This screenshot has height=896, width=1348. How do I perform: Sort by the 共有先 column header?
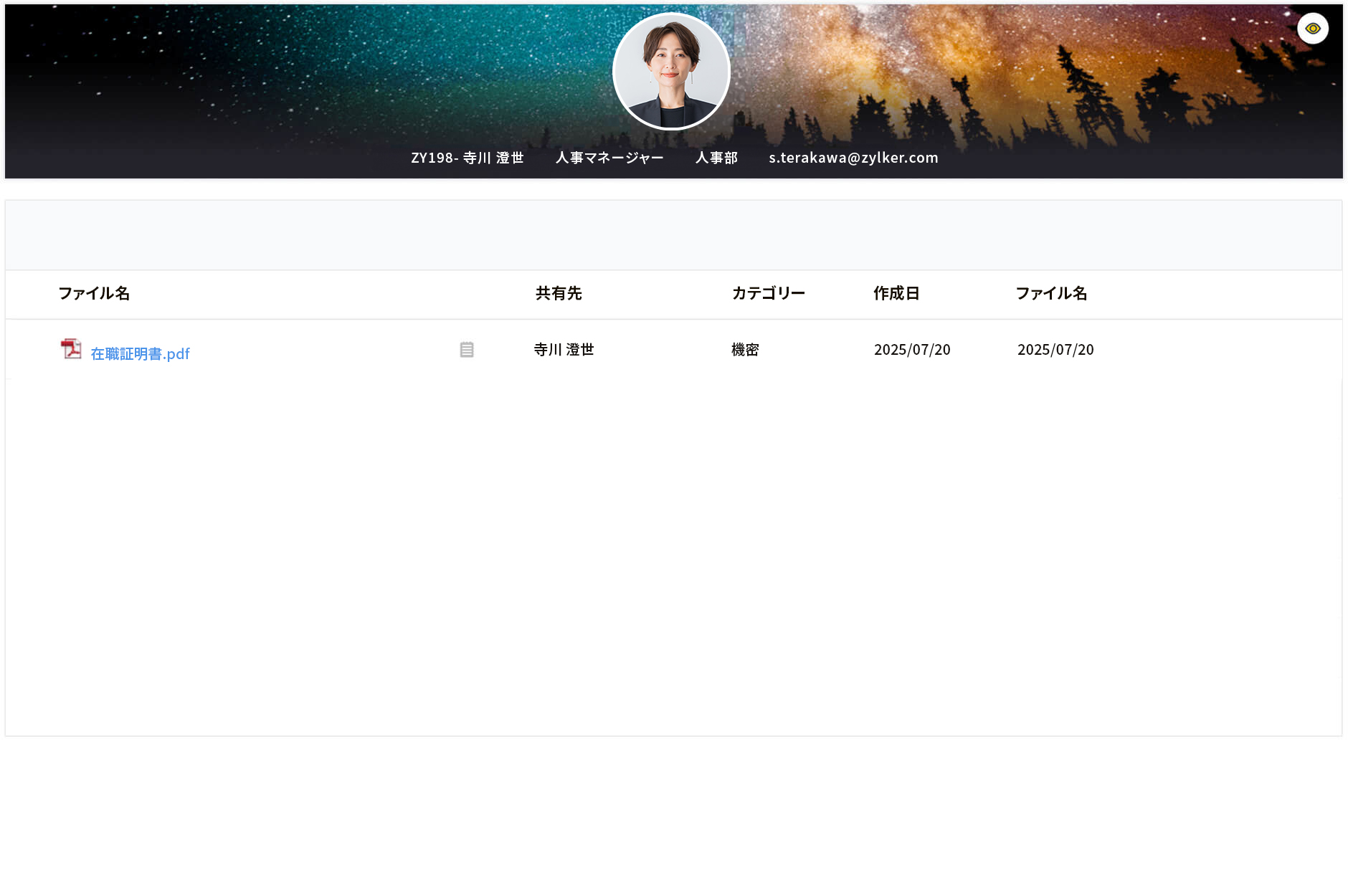point(558,293)
